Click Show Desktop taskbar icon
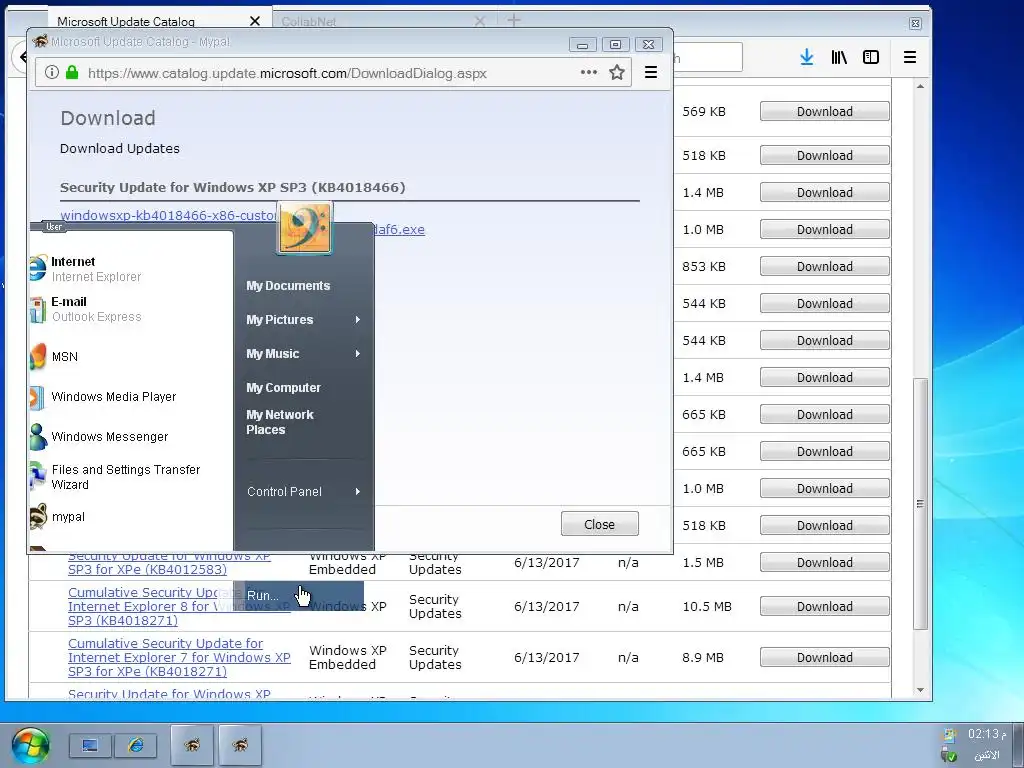This screenshot has width=1024, height=768. coord(90,745)
